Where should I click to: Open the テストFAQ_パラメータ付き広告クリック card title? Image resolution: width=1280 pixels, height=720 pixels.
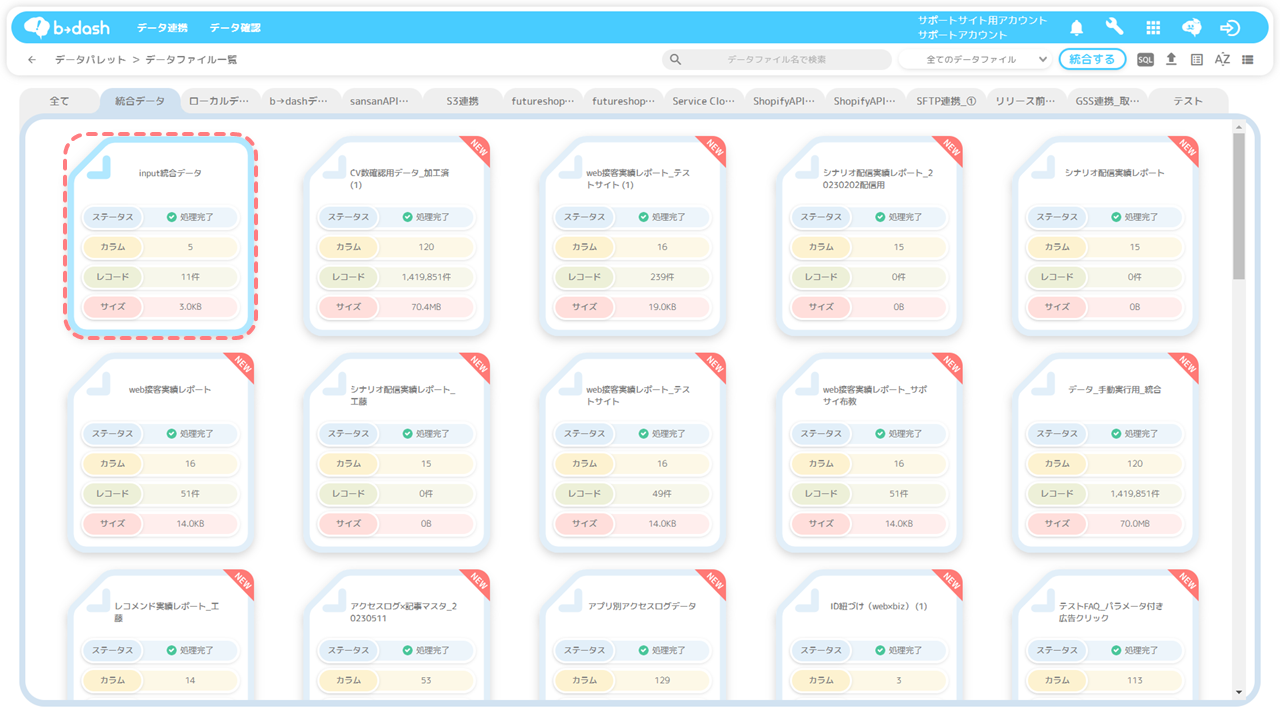1111,612
